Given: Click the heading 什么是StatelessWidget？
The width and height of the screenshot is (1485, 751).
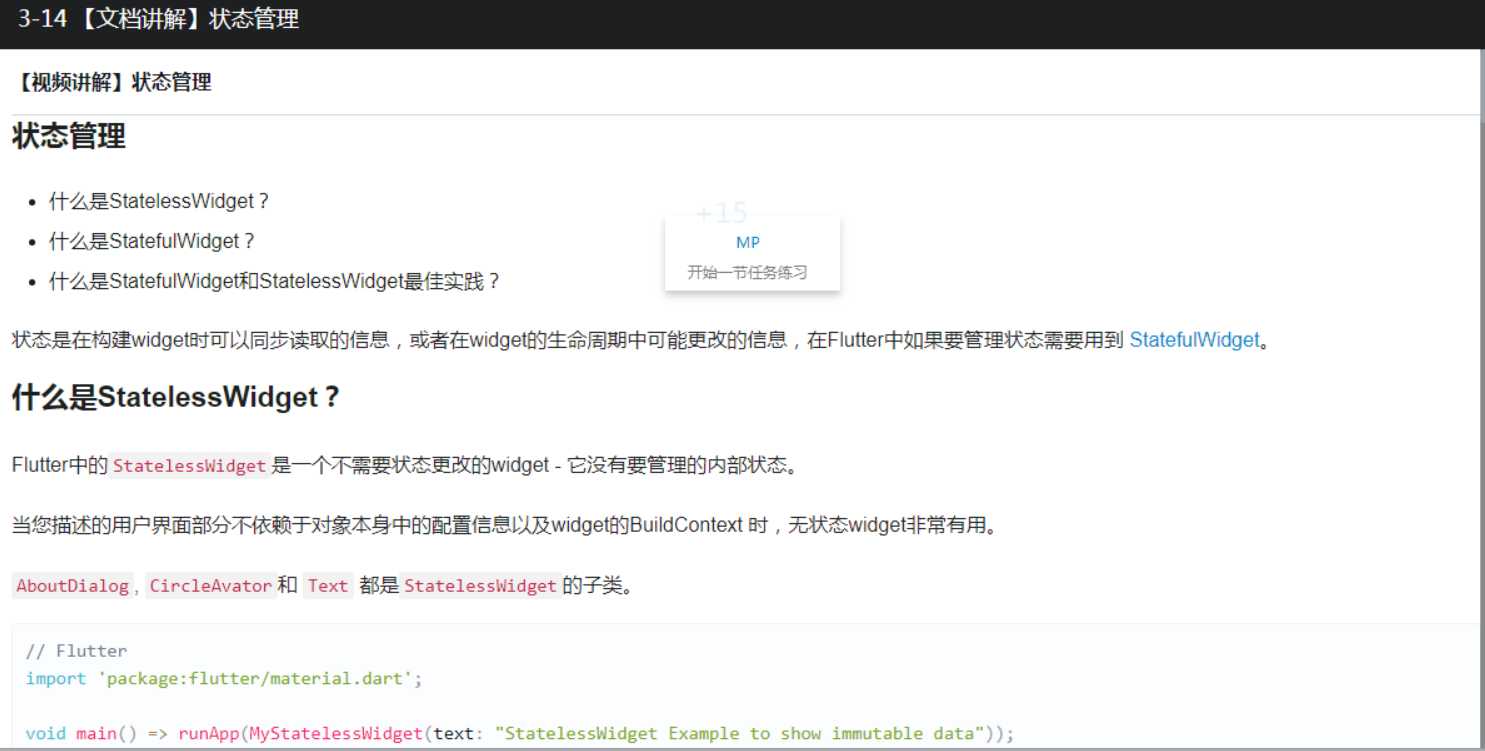Looking at the screenshot, I should [176, 397].
